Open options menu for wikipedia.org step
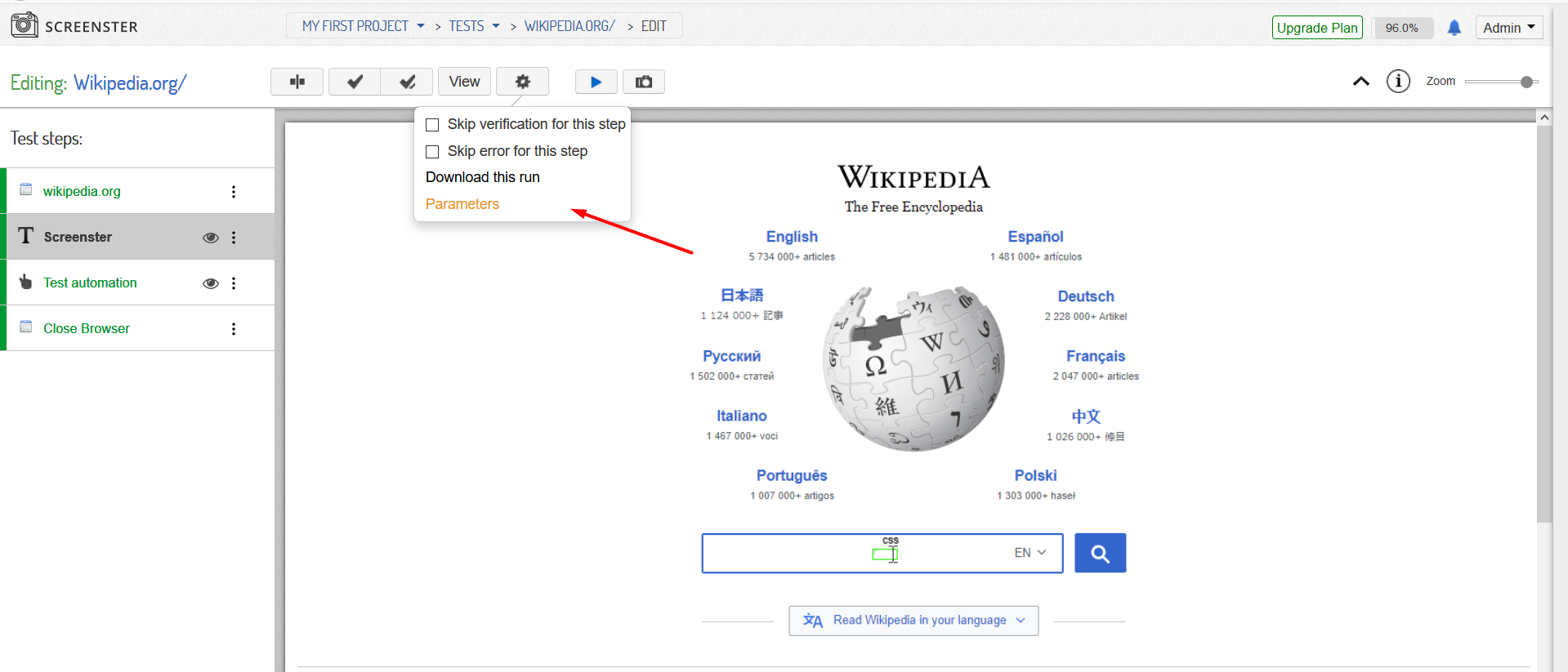 (234, 191)
